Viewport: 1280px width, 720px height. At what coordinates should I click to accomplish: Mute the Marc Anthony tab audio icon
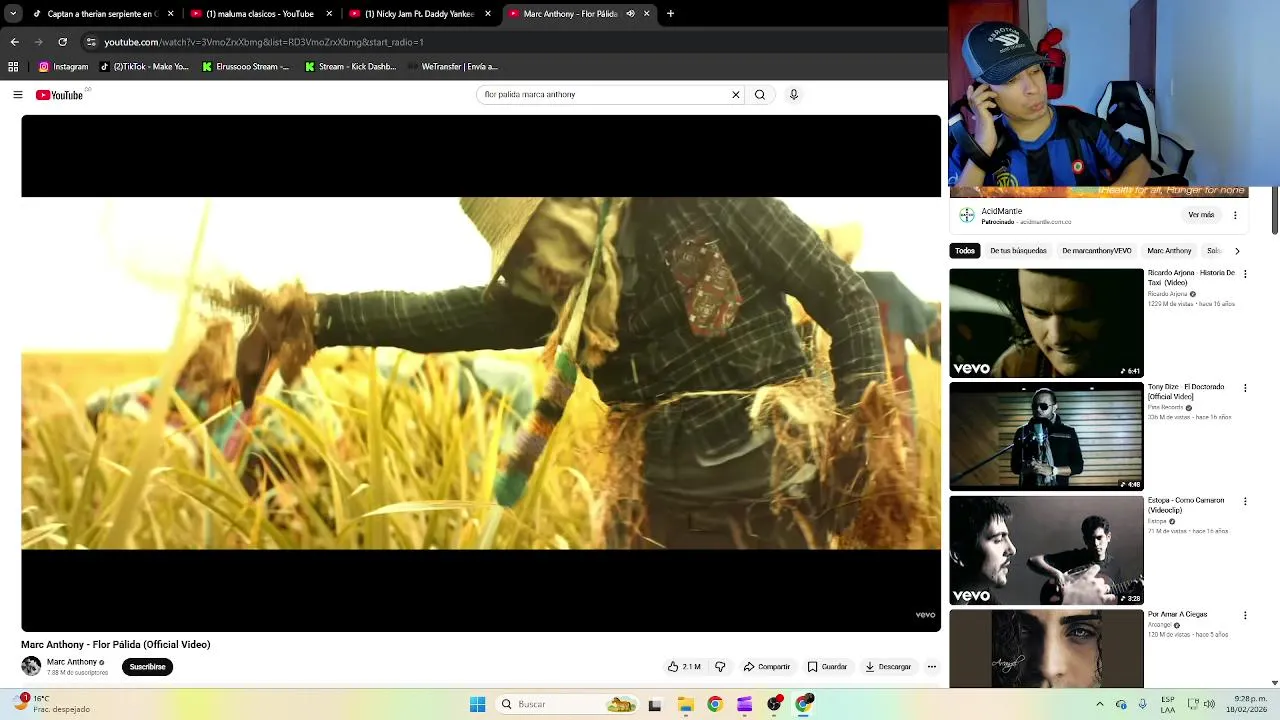[x=630, y=14]
